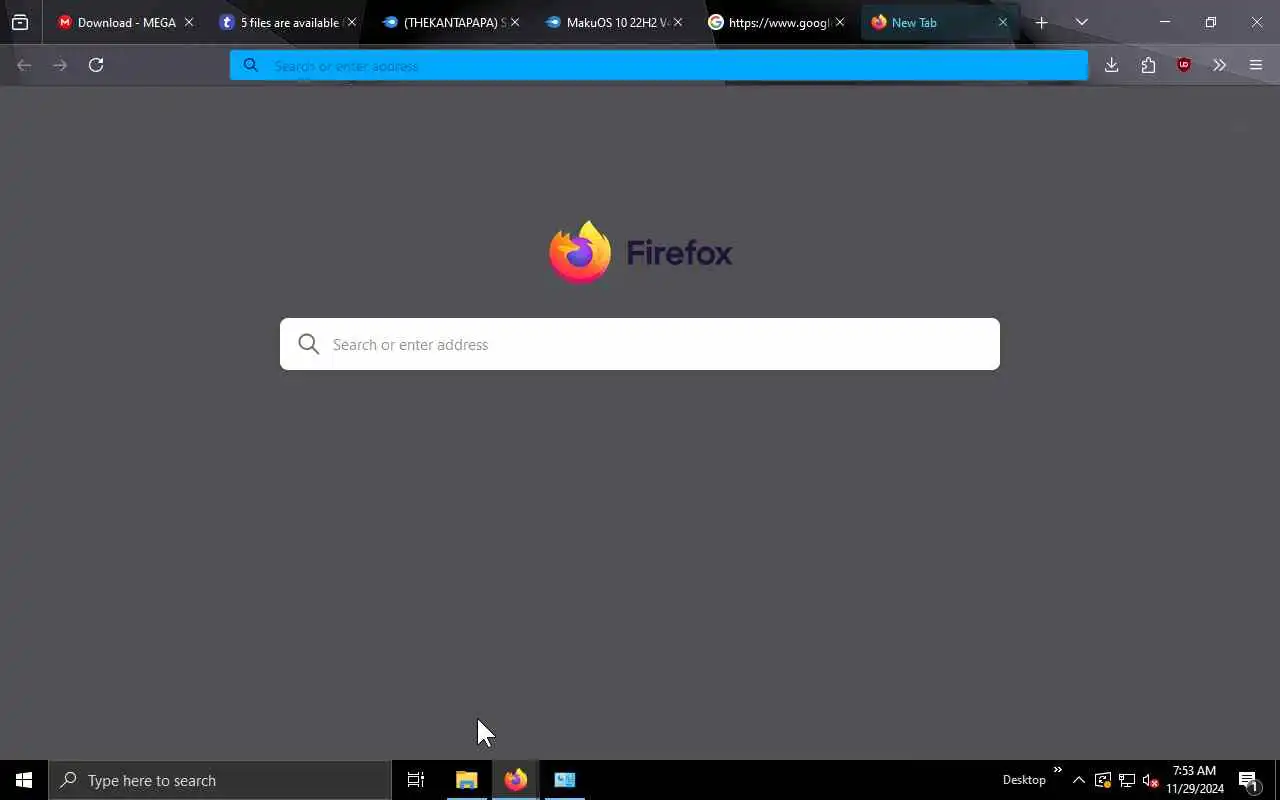Viewport: 1280px width, 800px height.
Task: Focus the page's Search or enter address box
Action: tap(640, 344)
